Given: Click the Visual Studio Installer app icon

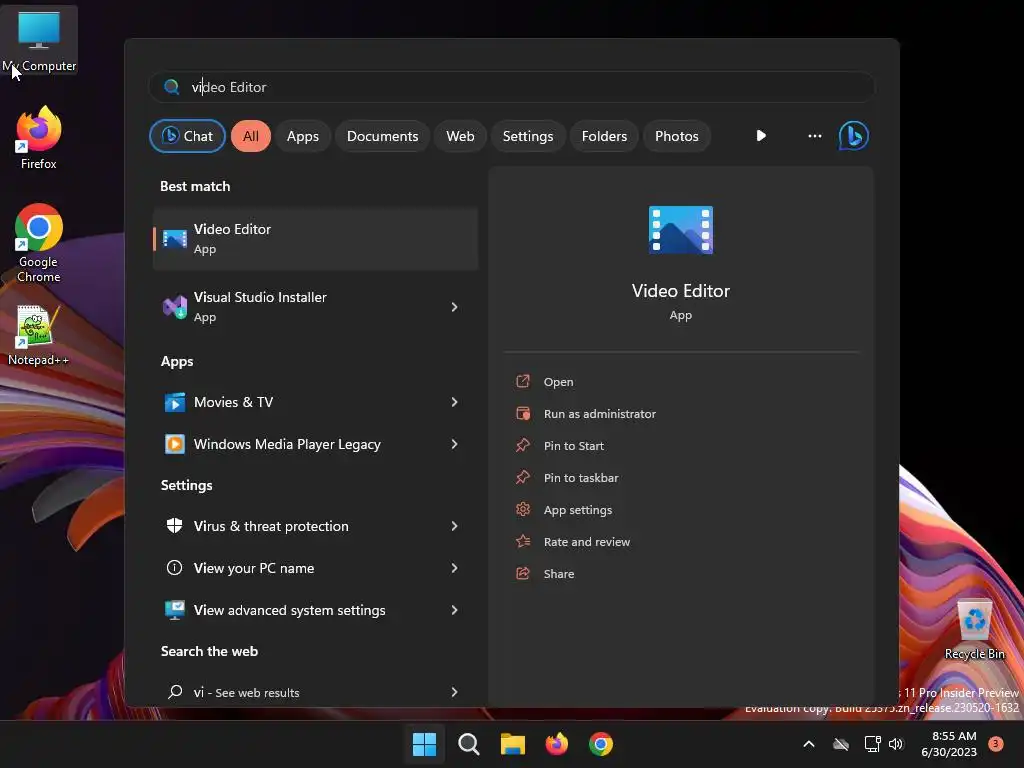Looking at the screenshot, I should [174, 307].
